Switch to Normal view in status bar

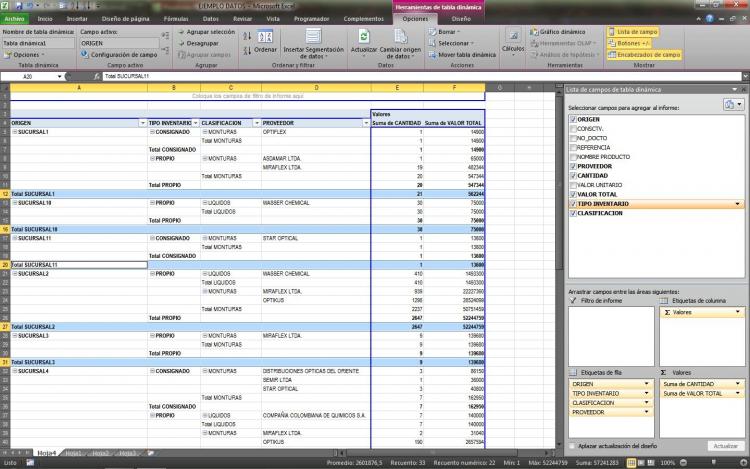pyautogui.click(x=631, y=463)
